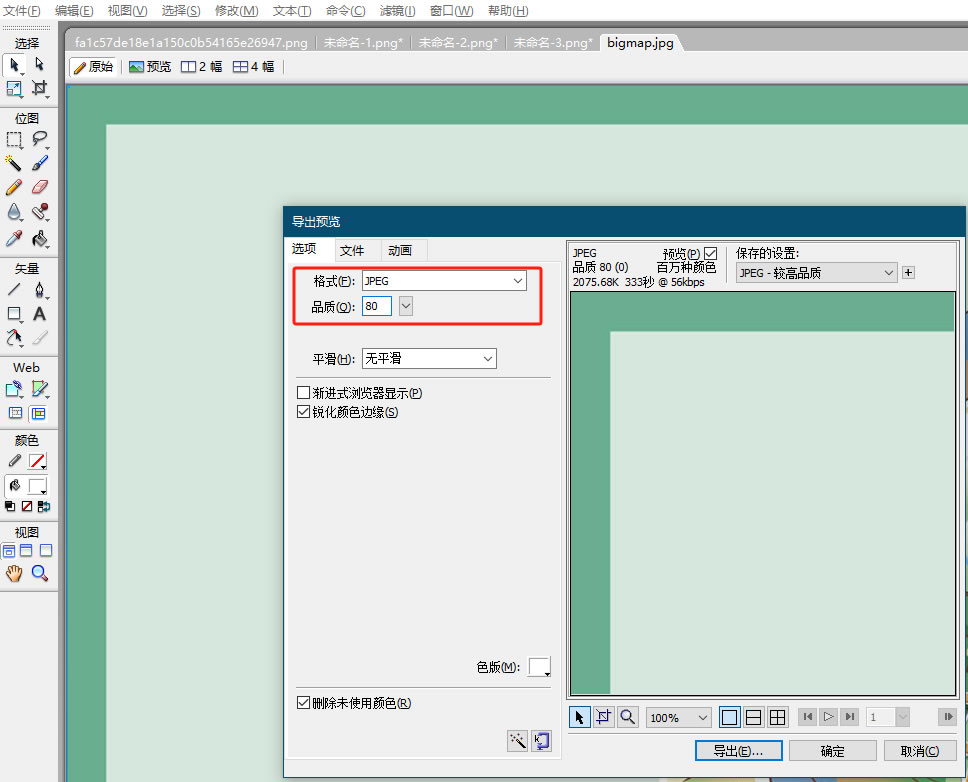Switch the export preview to four panes

click(777, 717)
